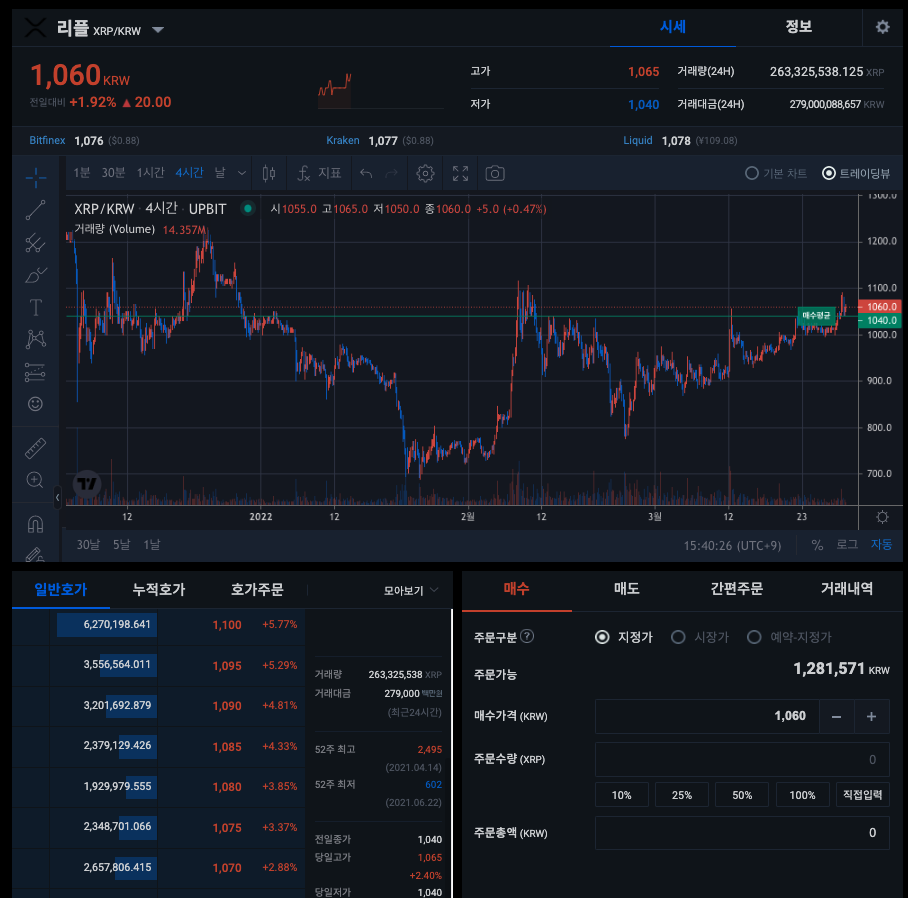Open the 간편주문 tab
The height and width of the screenshot is (898, 908).
(737, 589)
